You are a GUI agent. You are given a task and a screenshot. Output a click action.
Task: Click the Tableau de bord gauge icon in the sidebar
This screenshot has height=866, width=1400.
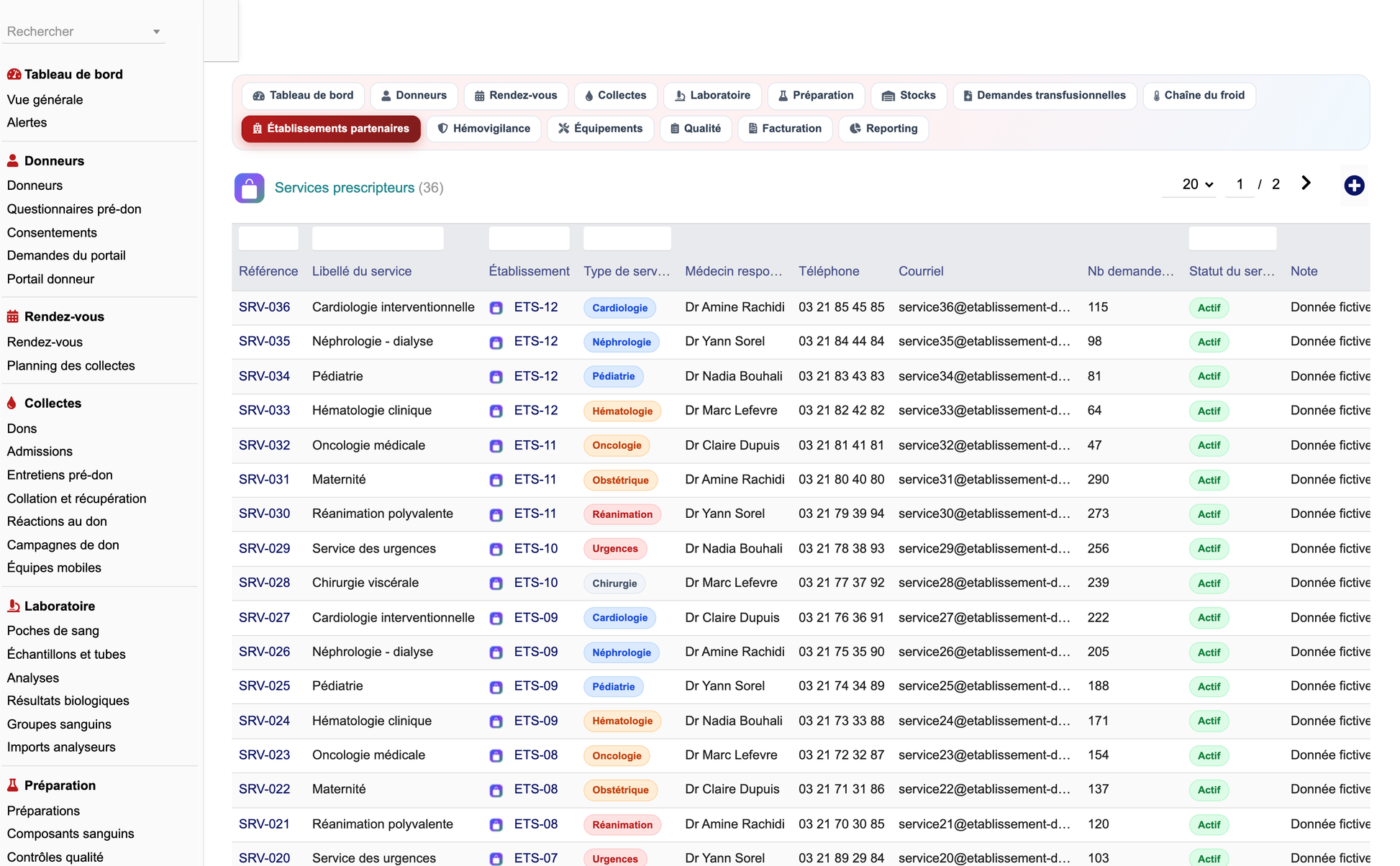pos(14,74)
